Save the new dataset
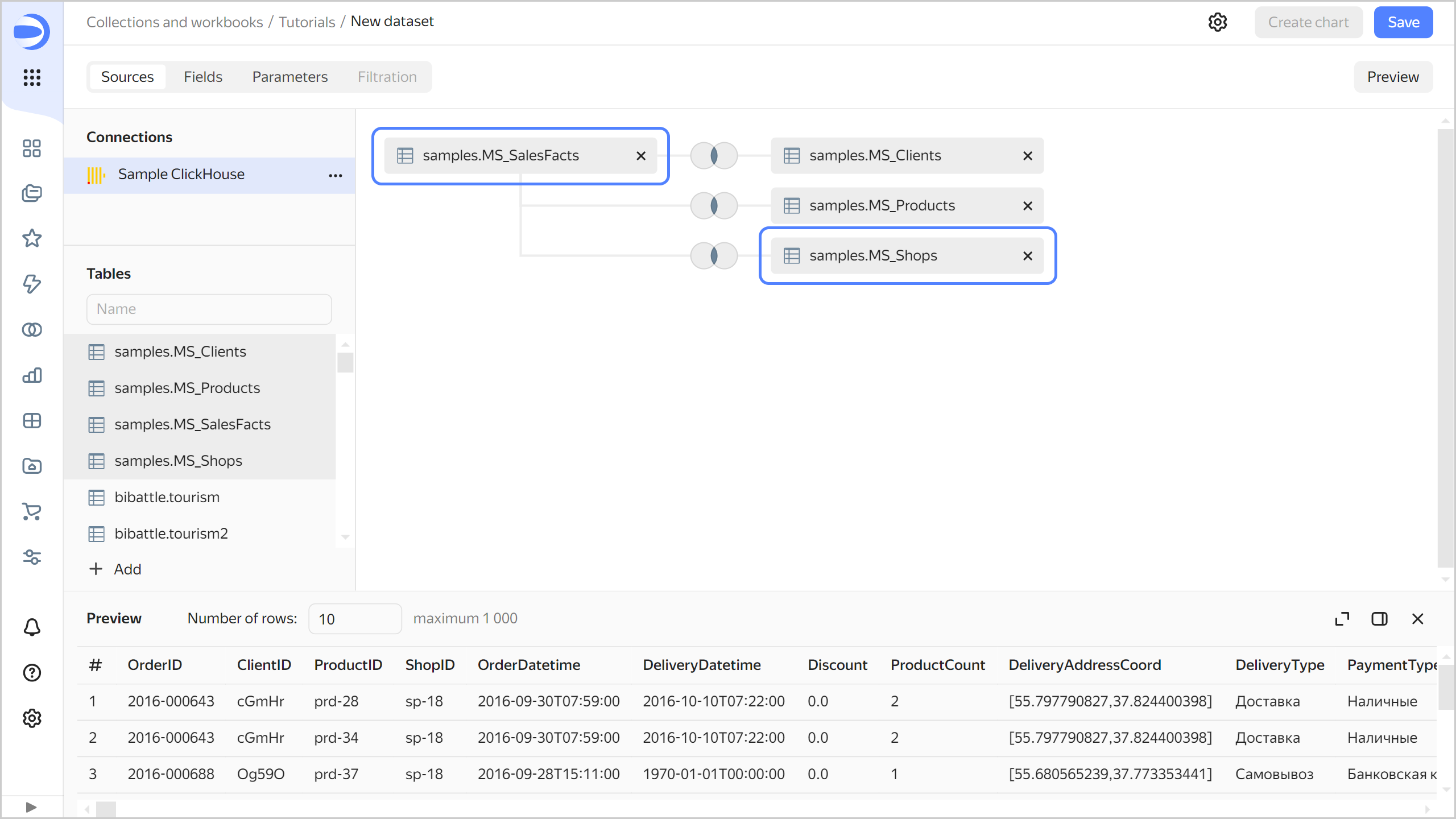The height and width of the screenshot is (819, 1456). click(x=1403, y=22)
